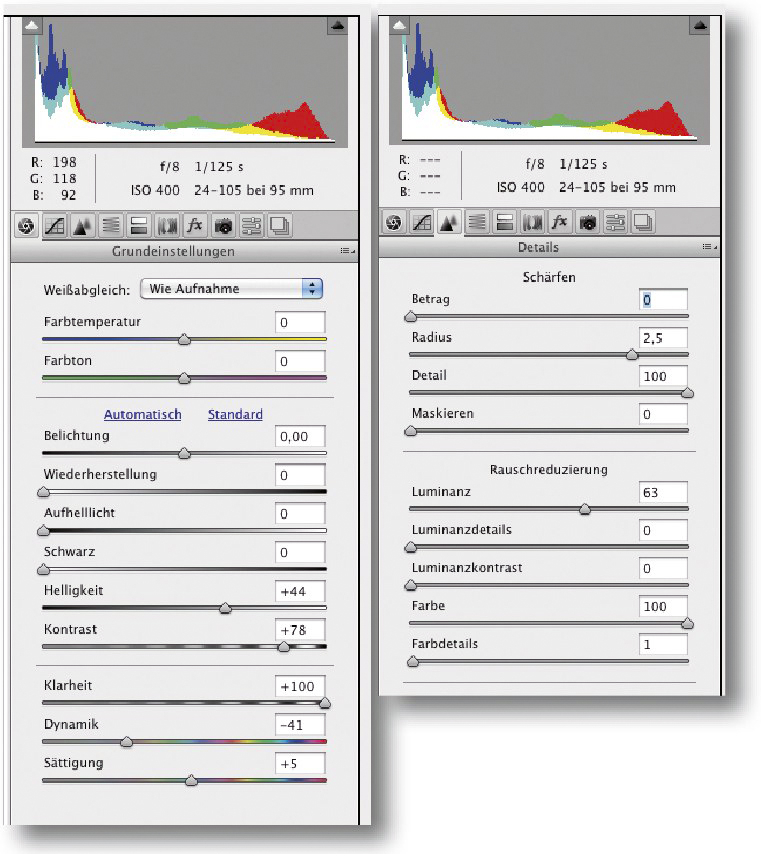This screenshot has width=761, height=854.
Task: Open HSL/Grayscale tab in Grundeinstellungen panel
Action: tap(111, 225)
